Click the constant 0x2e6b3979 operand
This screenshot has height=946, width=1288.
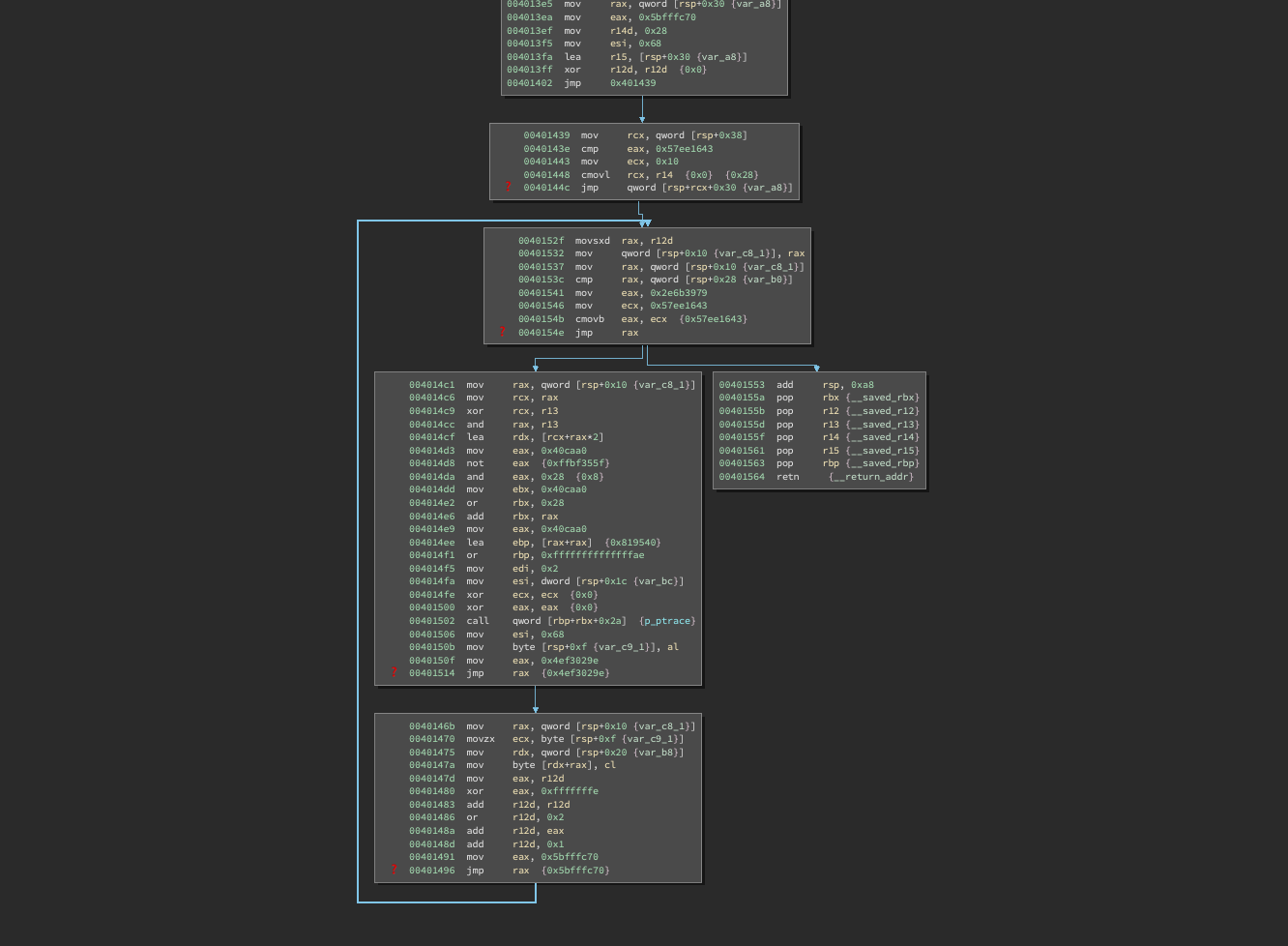tap(678, 293)
